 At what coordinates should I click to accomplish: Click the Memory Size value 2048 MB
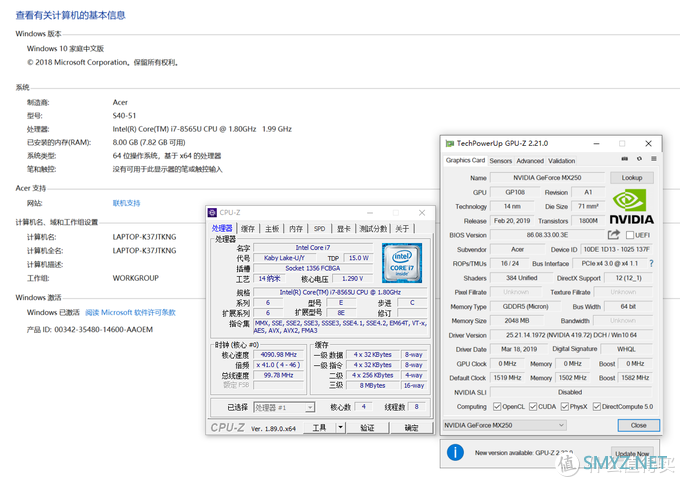[517, 321]
